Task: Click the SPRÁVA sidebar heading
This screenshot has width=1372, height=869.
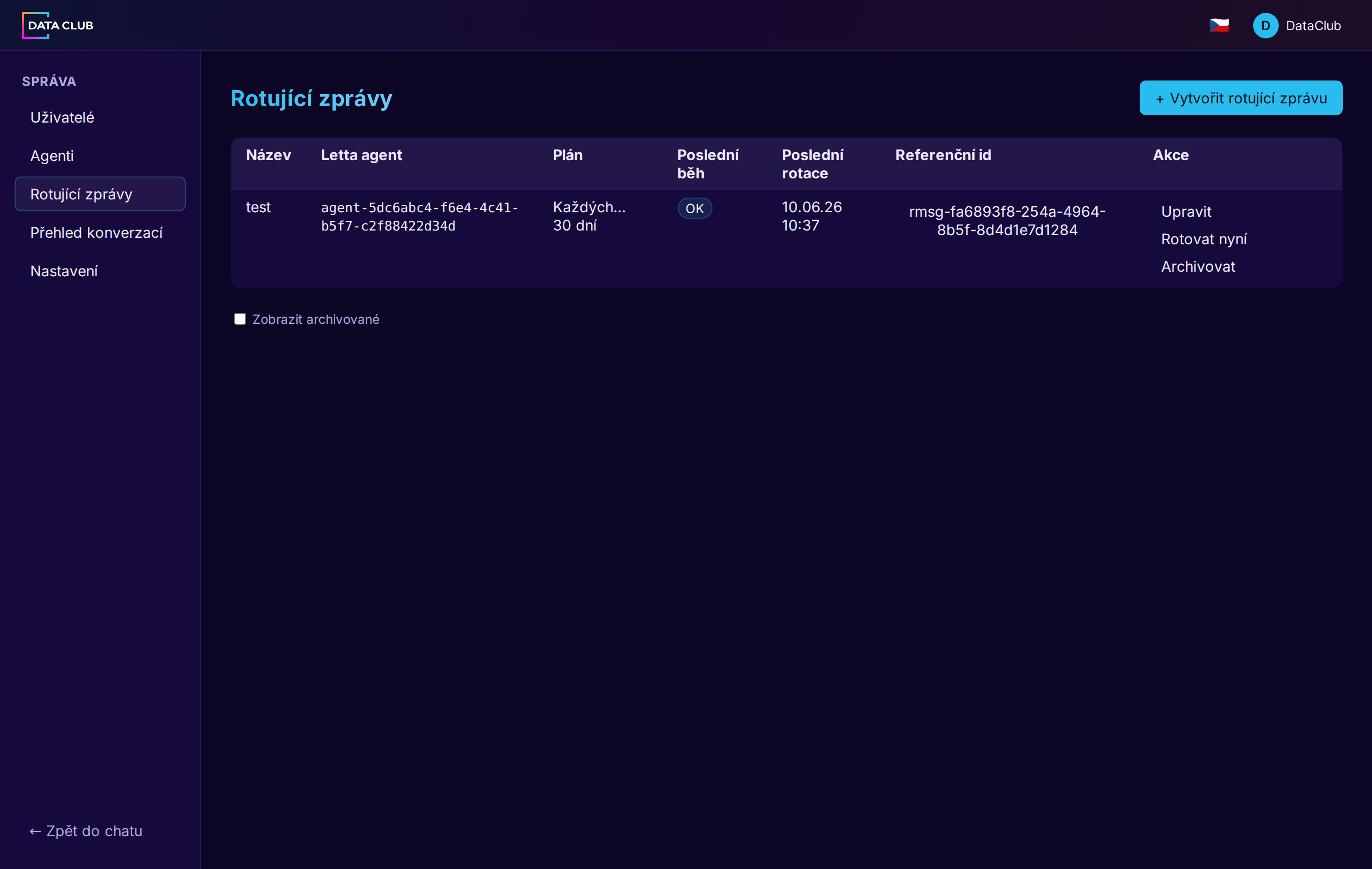Action: pos(49,81)
